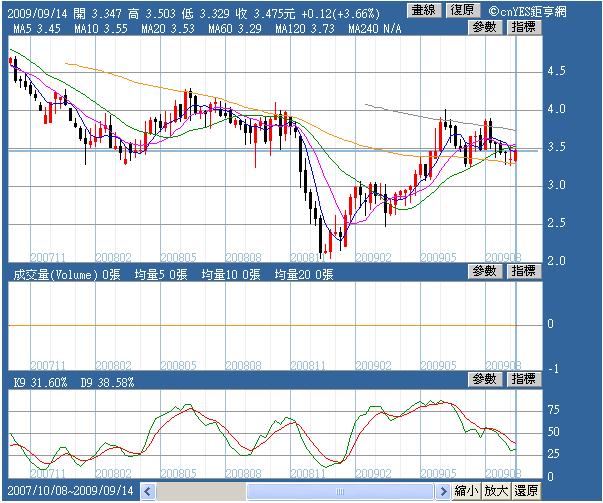
Task: Click the MA240 N/A value
Action: coord(375,29)
